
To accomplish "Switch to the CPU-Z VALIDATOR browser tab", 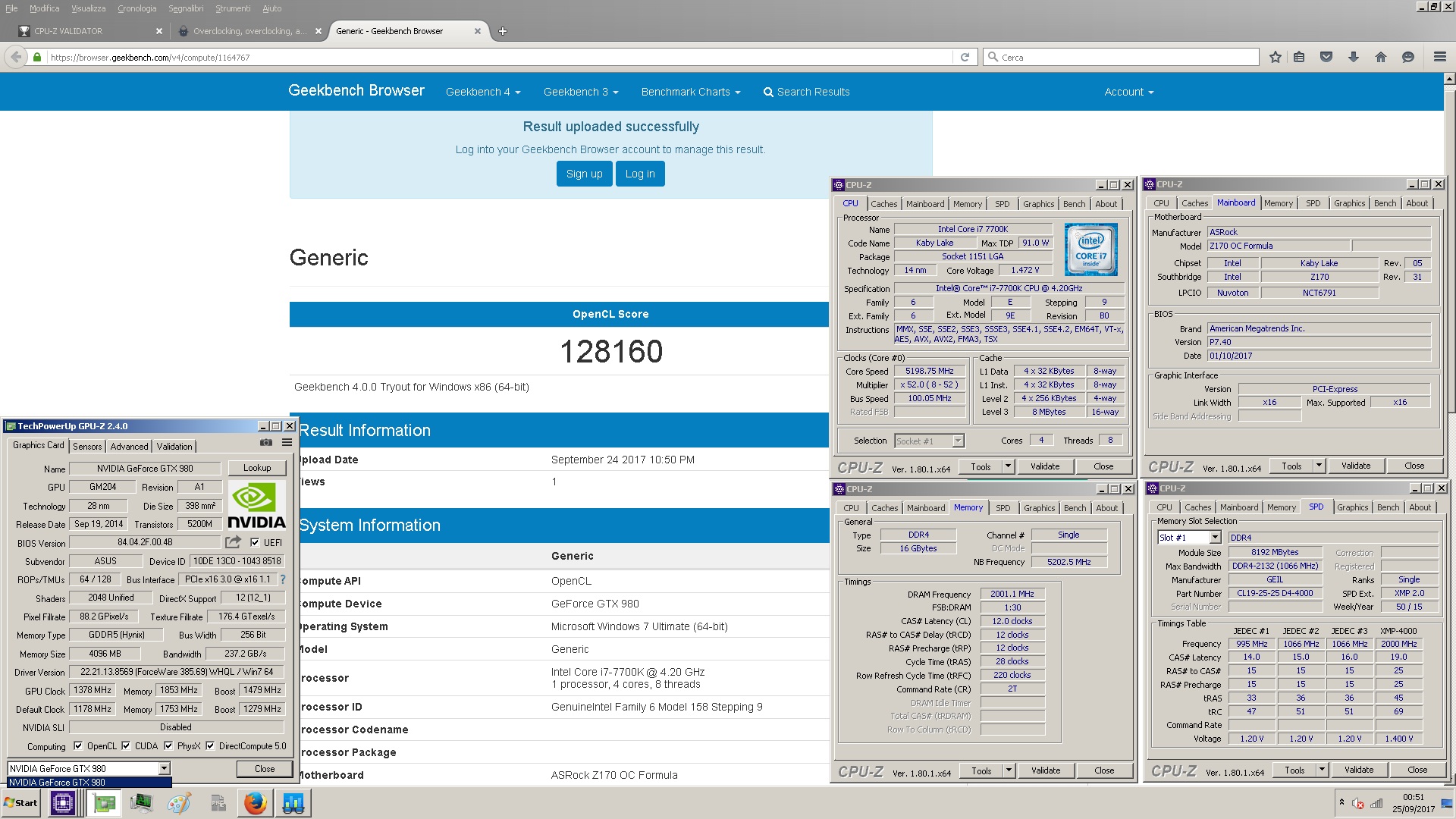I will click(x=90, y=31).
